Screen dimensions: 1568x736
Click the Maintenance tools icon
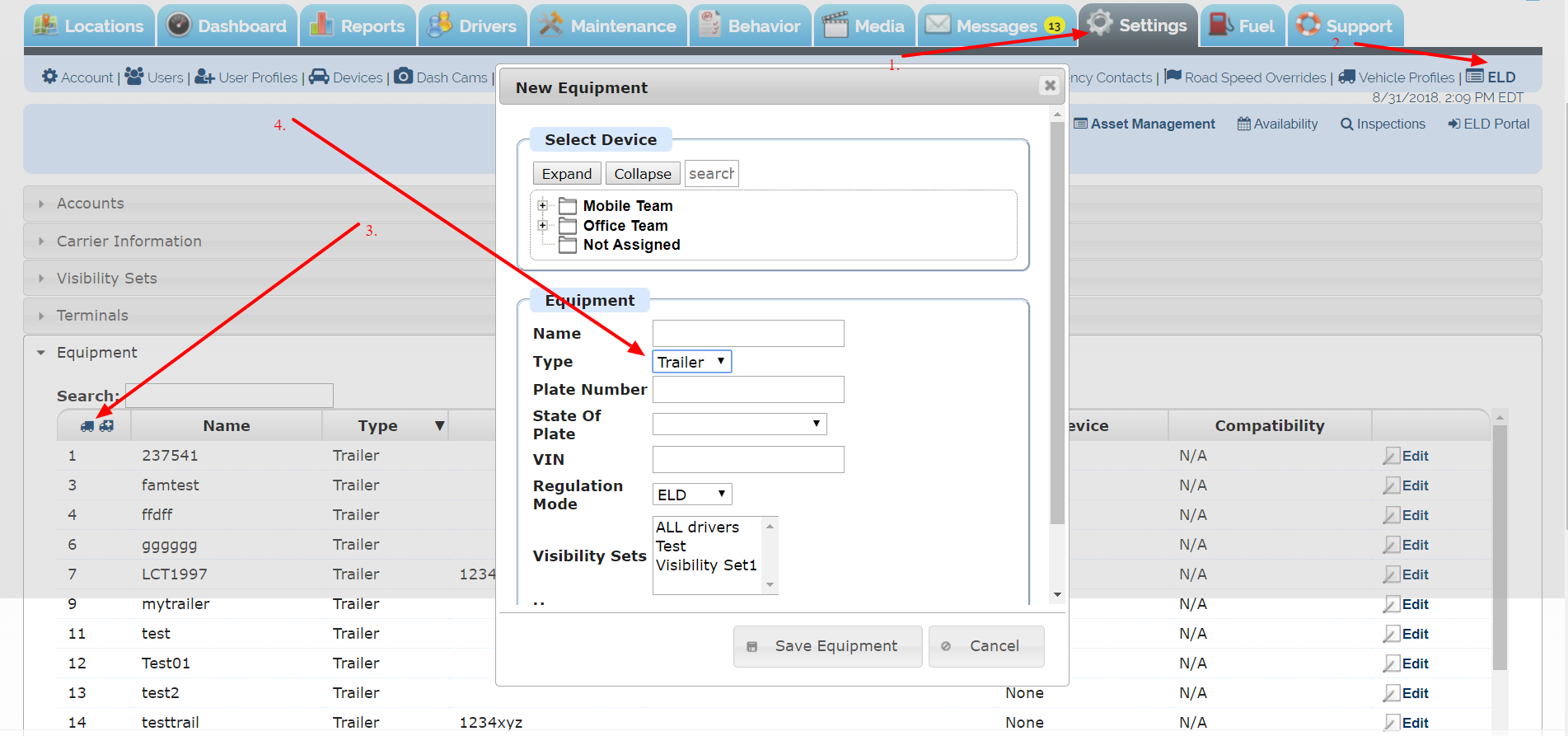[551, 25]
